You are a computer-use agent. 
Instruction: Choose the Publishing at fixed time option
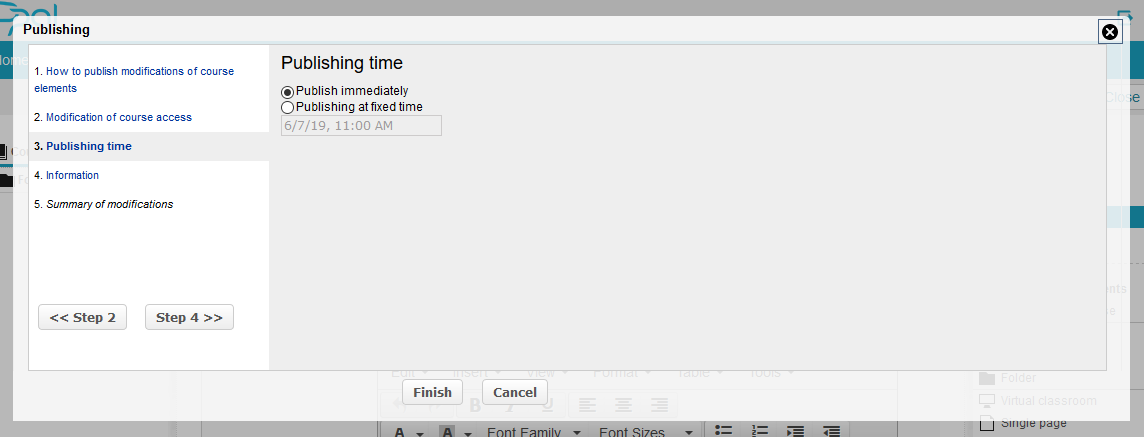pyautogui.click(x=287, y=107)
